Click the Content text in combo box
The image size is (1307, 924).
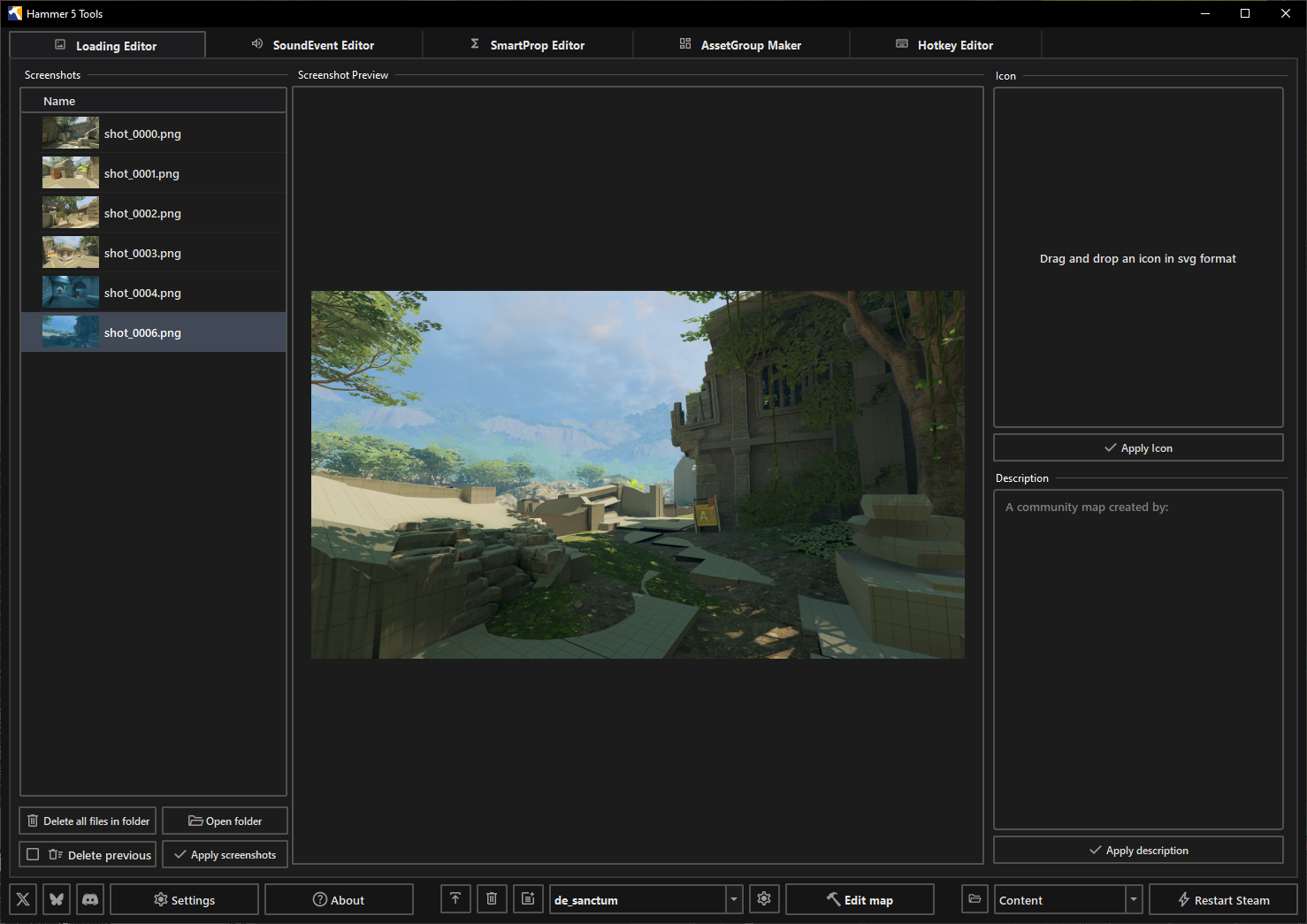[x=1020, y=900]
